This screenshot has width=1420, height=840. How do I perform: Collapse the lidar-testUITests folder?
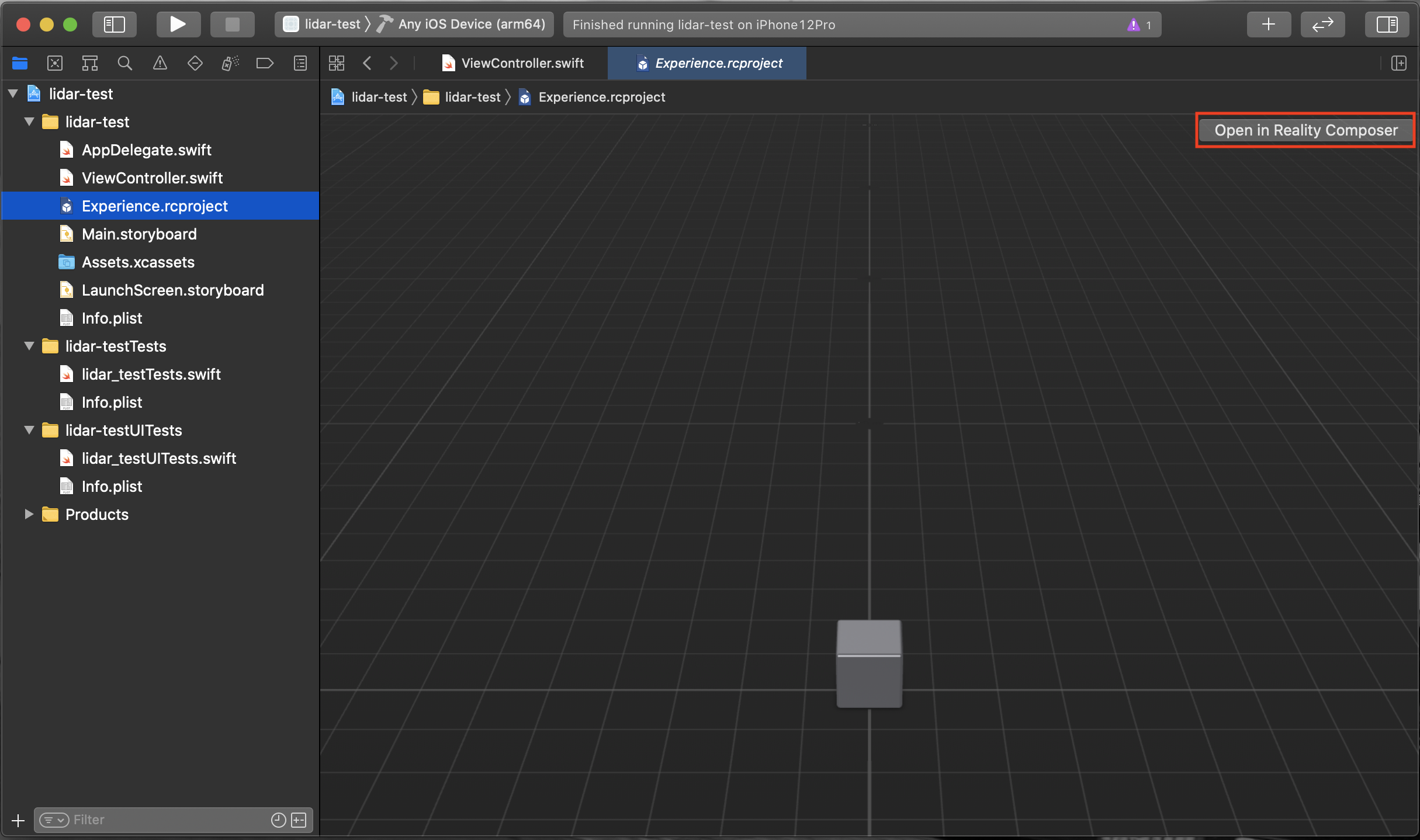click(x=29, y=431)
